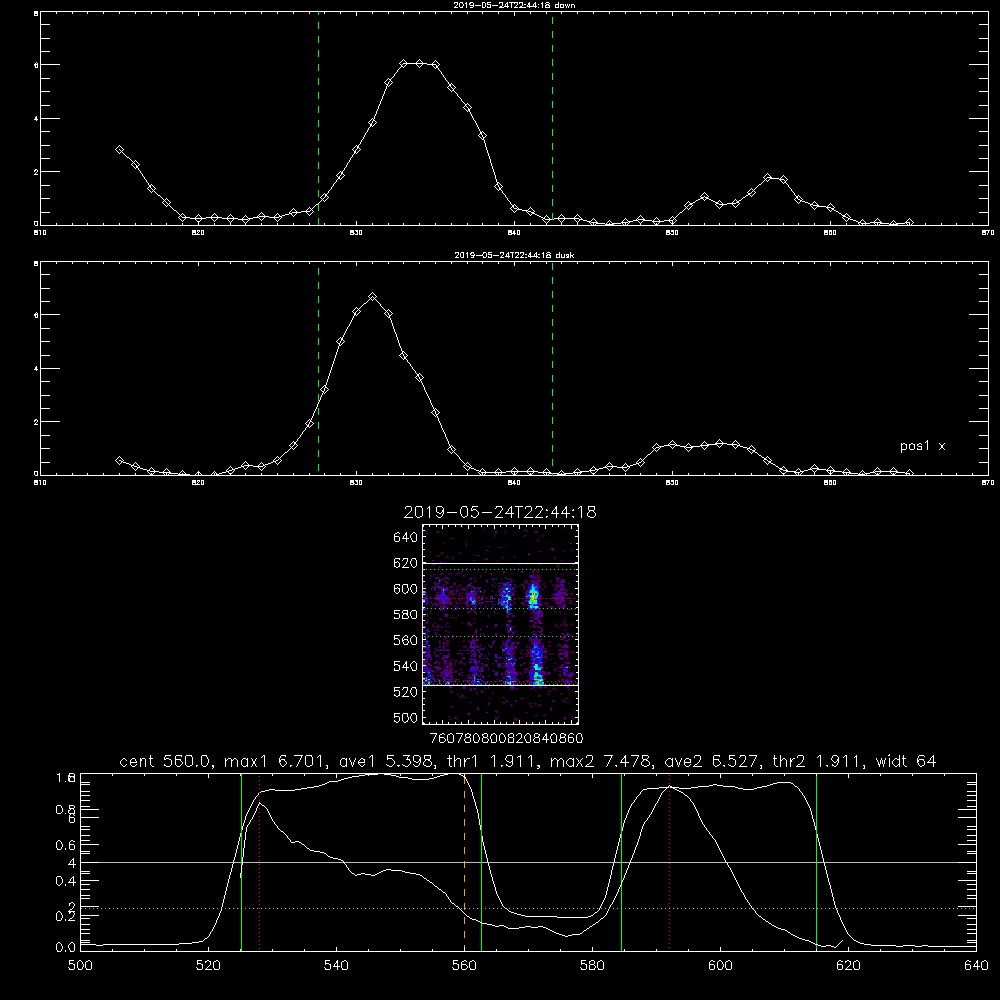
Task: Click the leftmost solid green line in bottom plot
Action: click(x=241, y=862)
